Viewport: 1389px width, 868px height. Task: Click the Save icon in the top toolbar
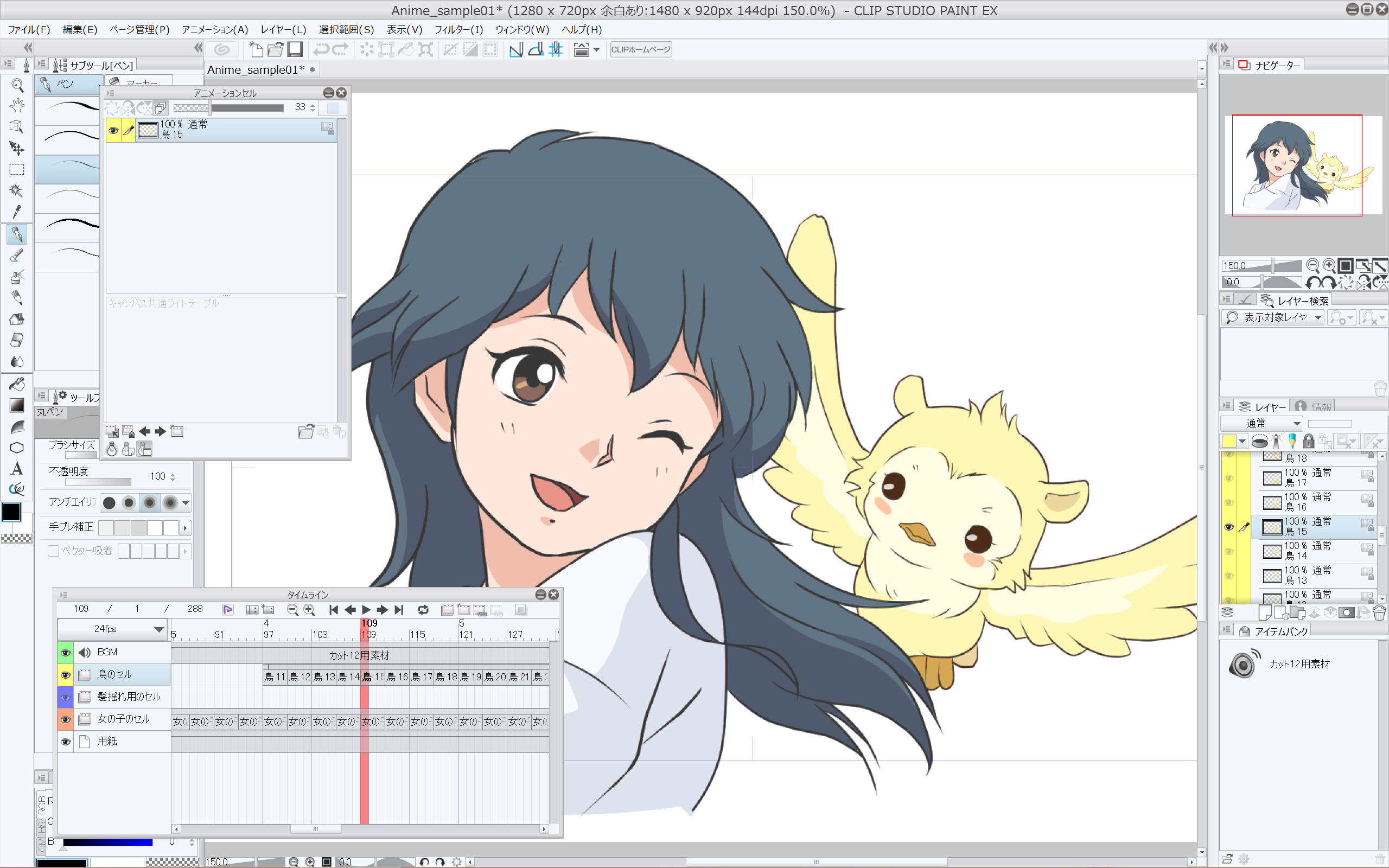click(295, 50)
